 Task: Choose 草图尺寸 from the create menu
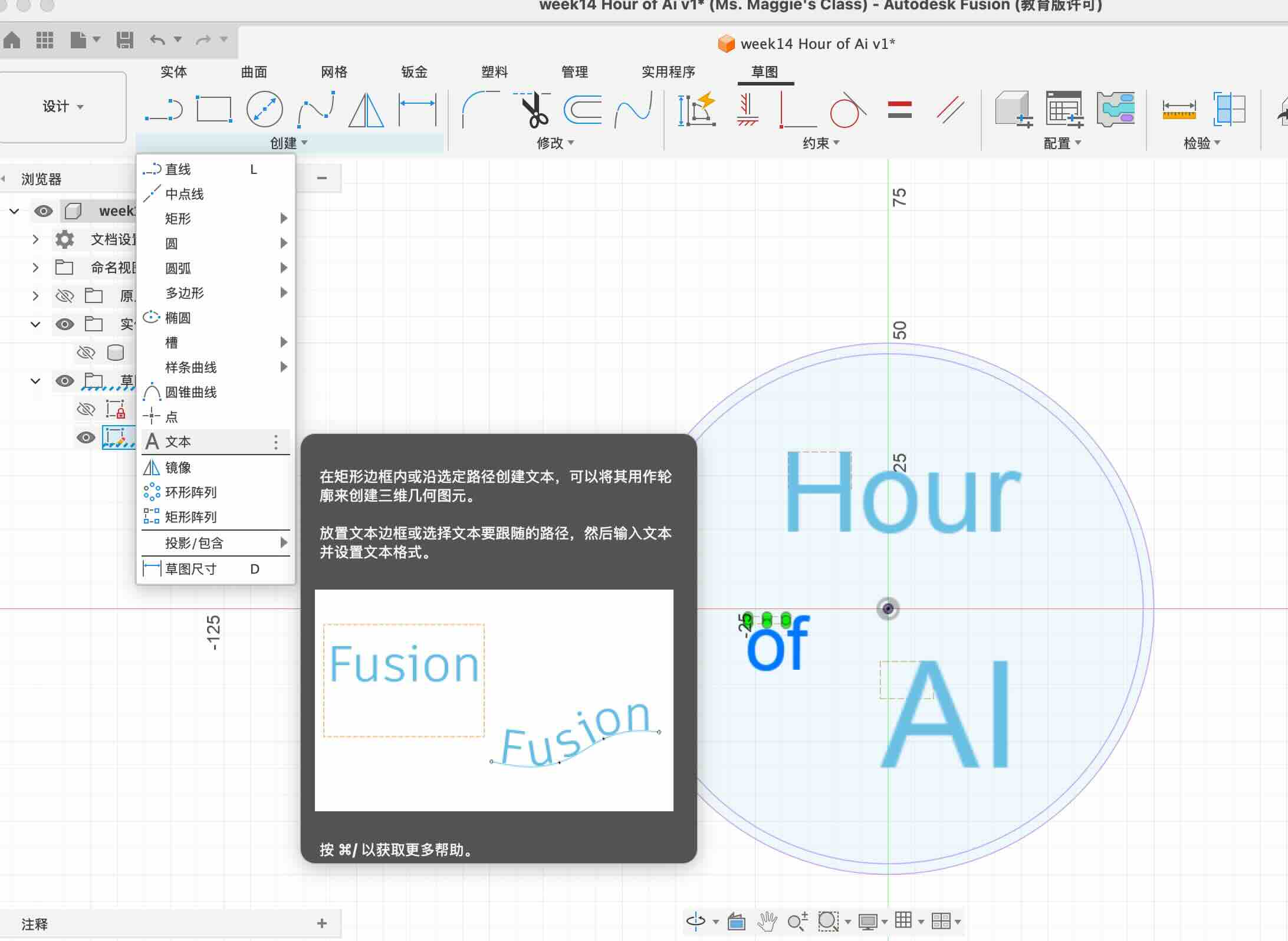point(215,569)
